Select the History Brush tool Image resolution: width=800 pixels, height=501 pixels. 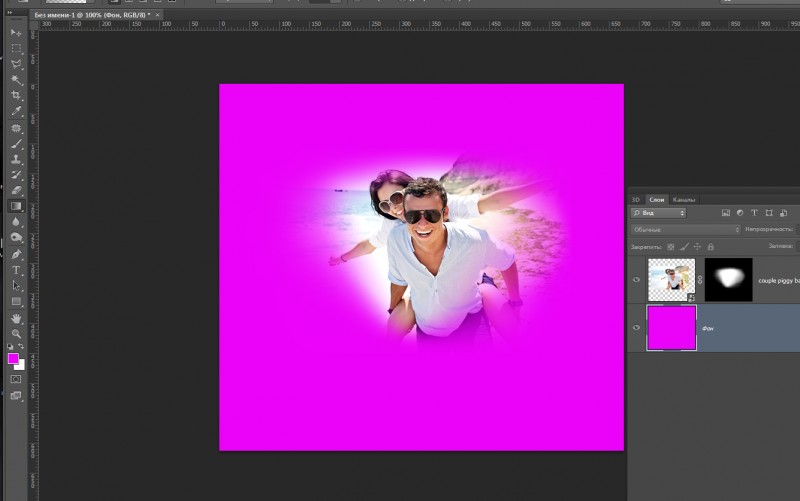16,175
